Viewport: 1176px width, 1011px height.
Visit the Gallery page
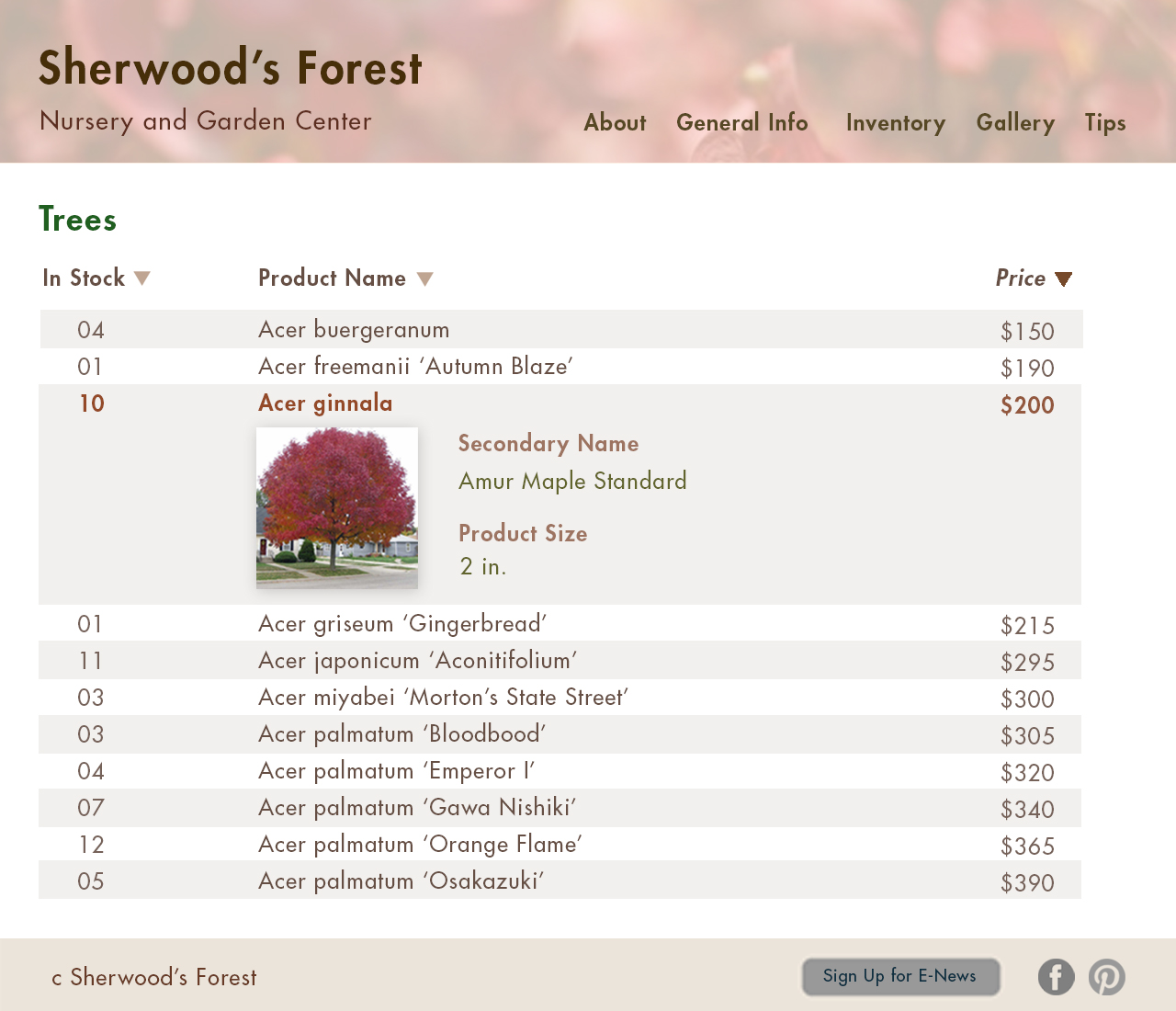1014,123
